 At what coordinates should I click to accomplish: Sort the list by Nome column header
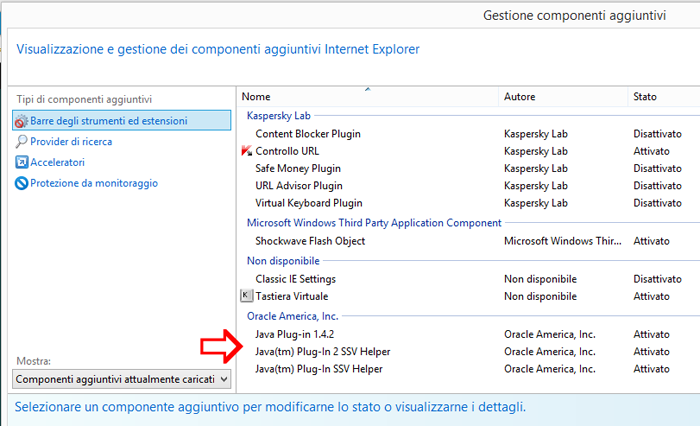point(256,97)
